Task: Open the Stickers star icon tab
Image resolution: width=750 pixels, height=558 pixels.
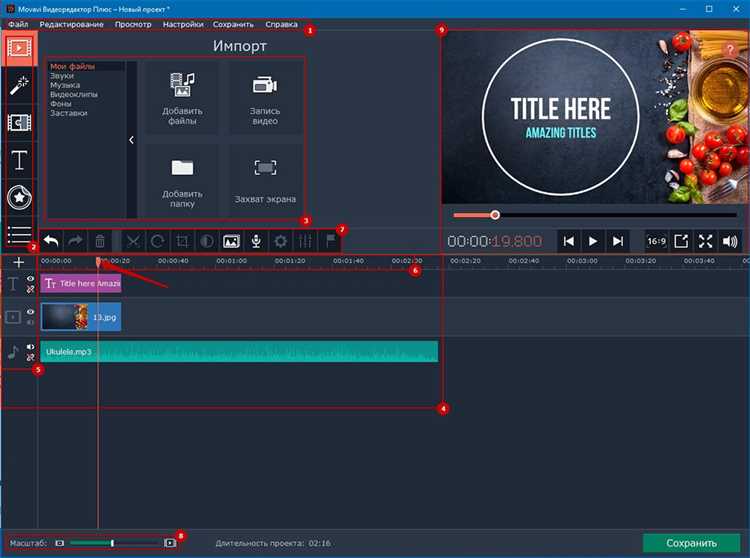Action: tap(20, 197)
